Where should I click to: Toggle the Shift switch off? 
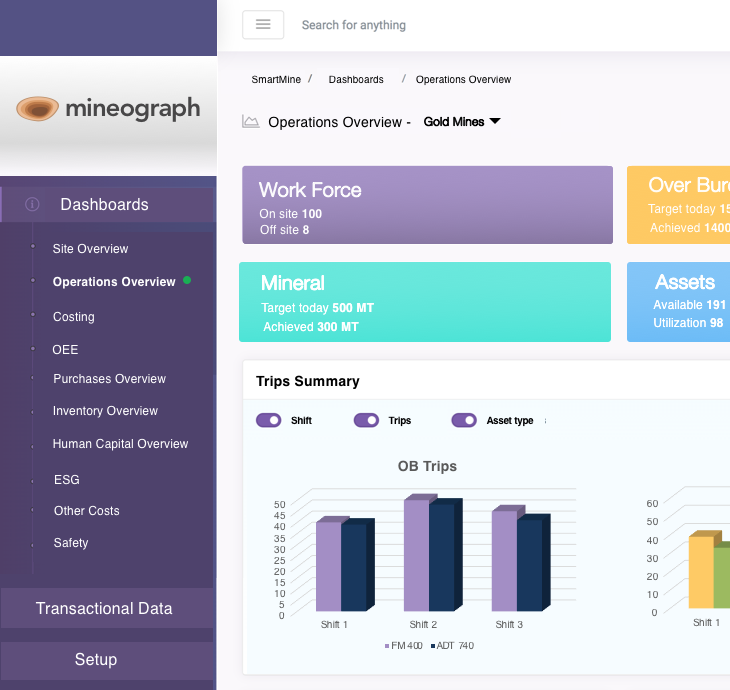click(x=269, y=421)
